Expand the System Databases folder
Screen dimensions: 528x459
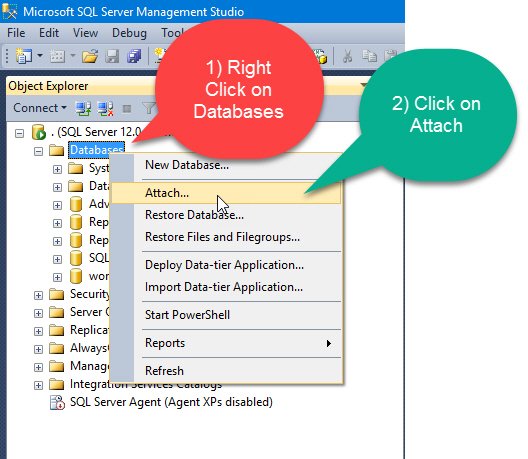pyautogui.click(x=58, y=169)
